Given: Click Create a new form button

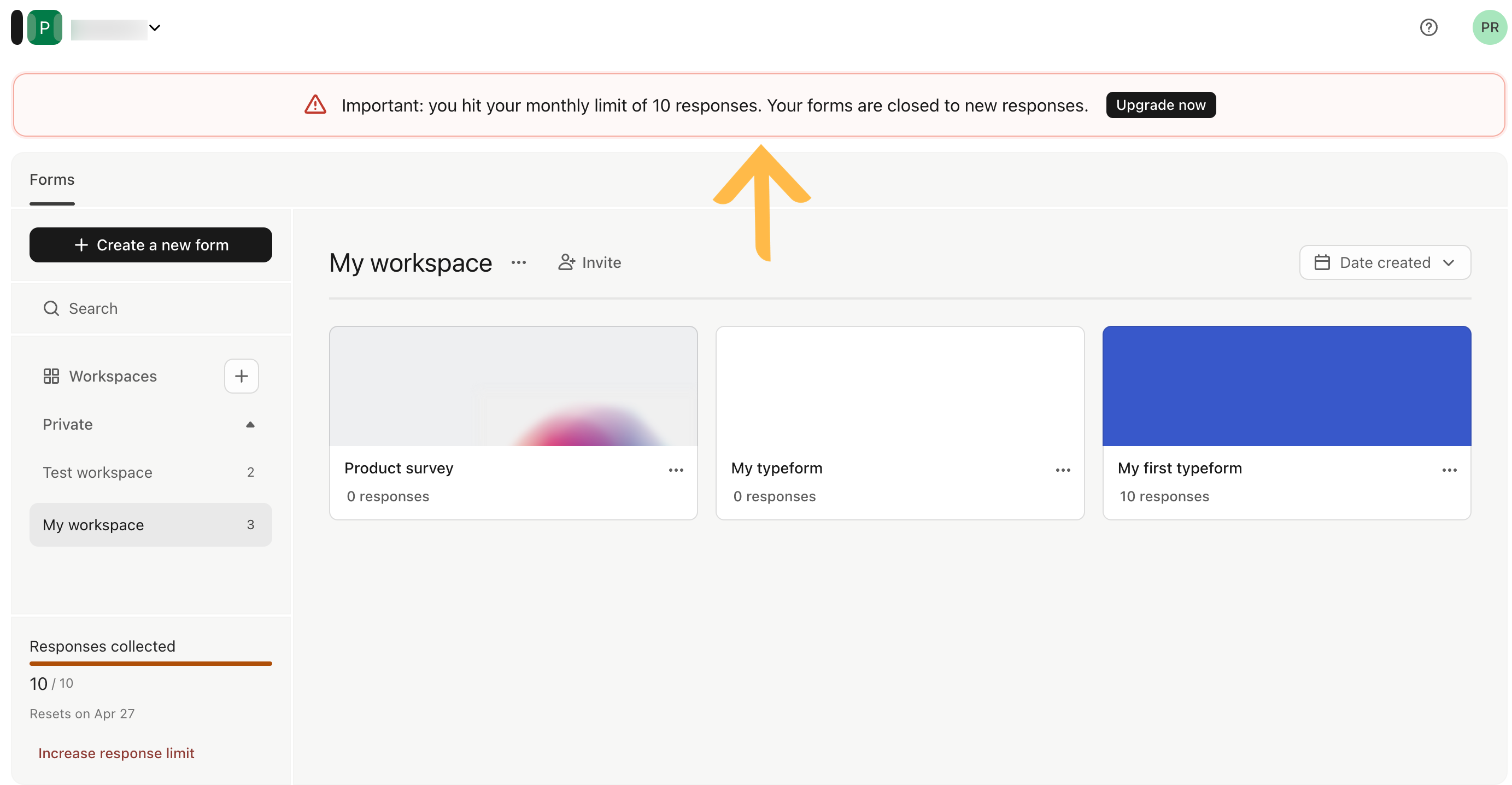Looking at the screenshot, I should pyautogui.click(x=151, y=245).
